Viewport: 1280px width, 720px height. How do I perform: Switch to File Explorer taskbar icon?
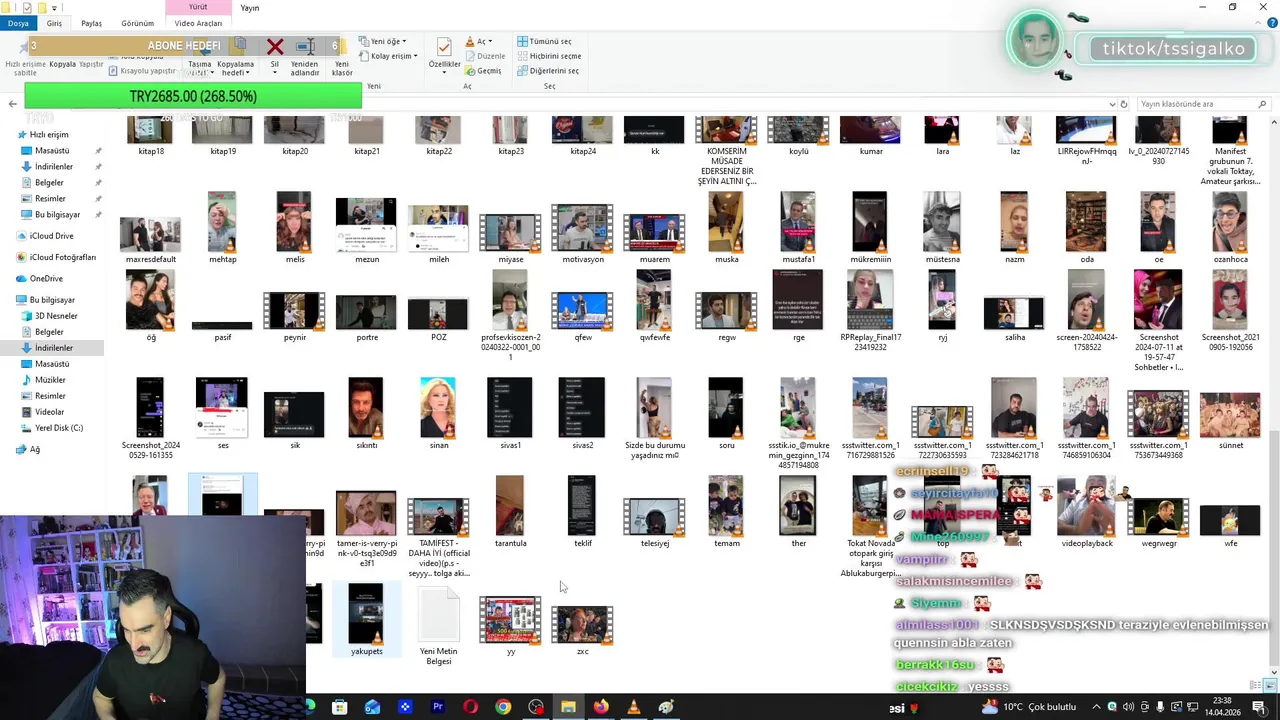click(x=568, y=707)
